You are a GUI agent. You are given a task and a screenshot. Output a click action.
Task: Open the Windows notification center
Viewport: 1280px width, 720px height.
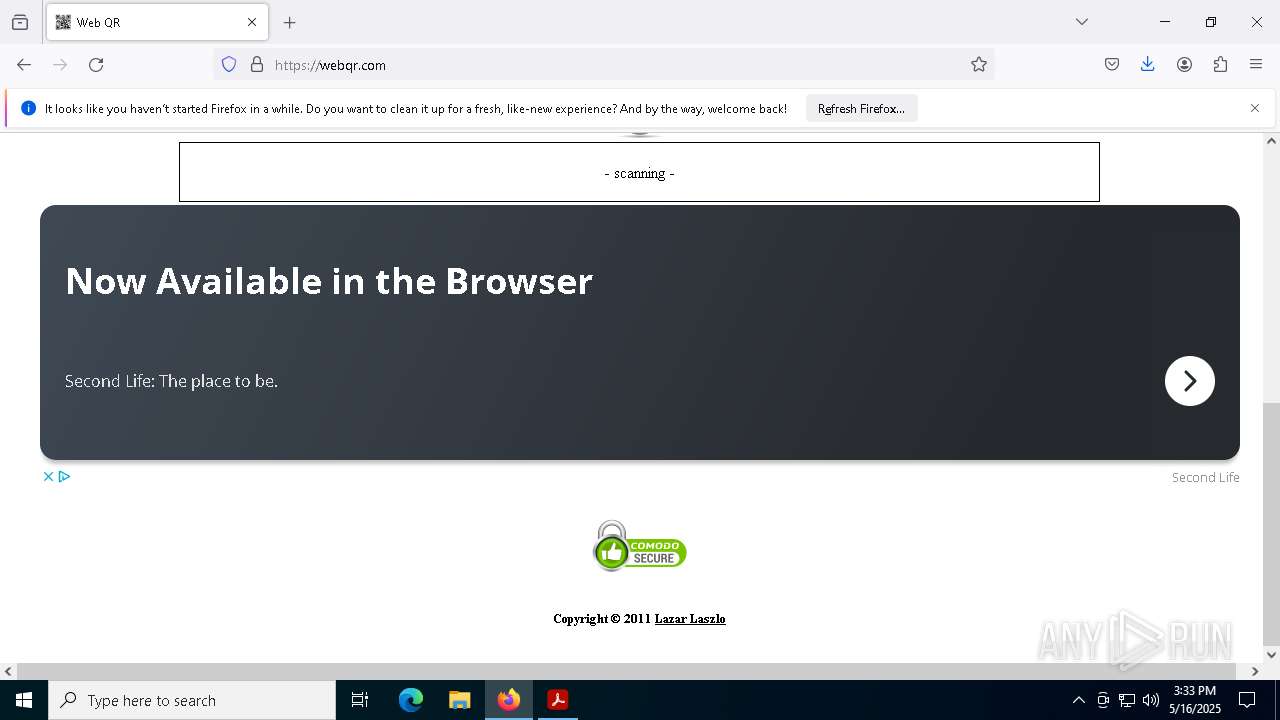tap(1247, 700)
